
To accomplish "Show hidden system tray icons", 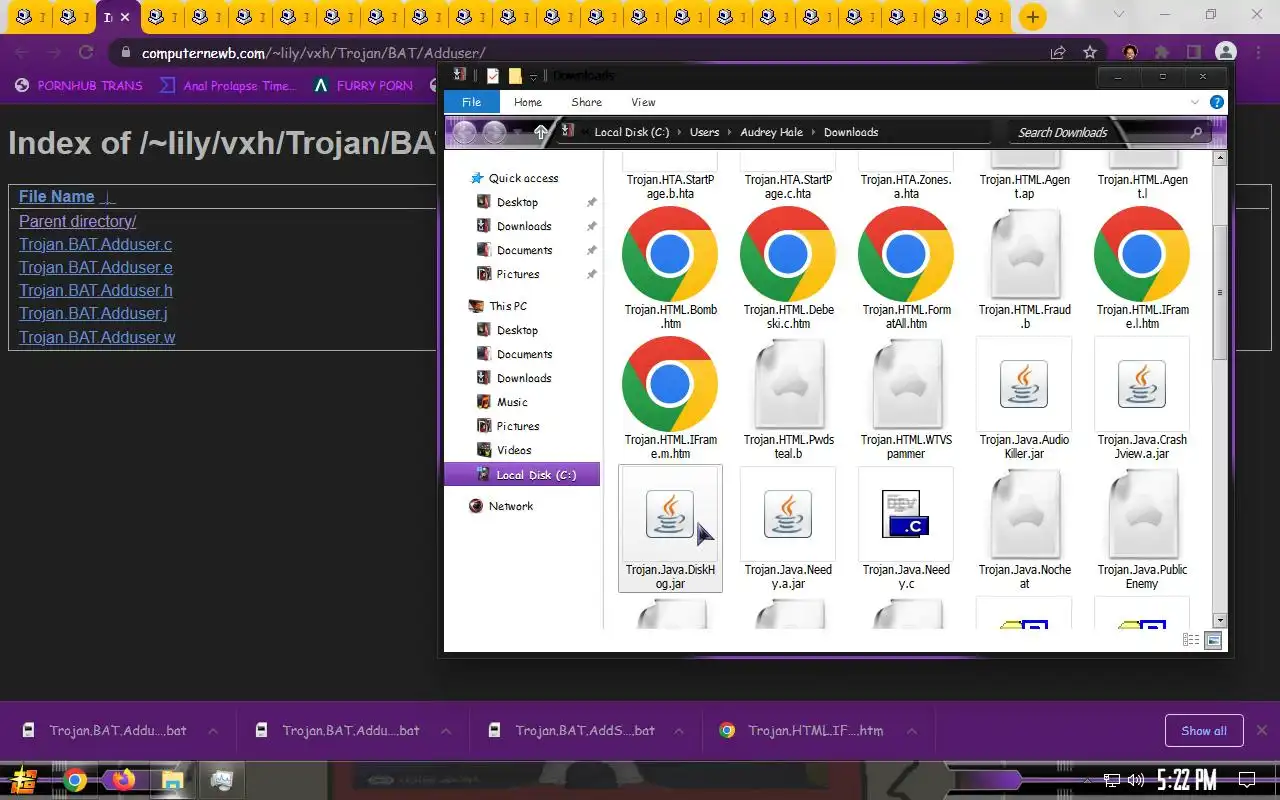I will [1089, 780].
